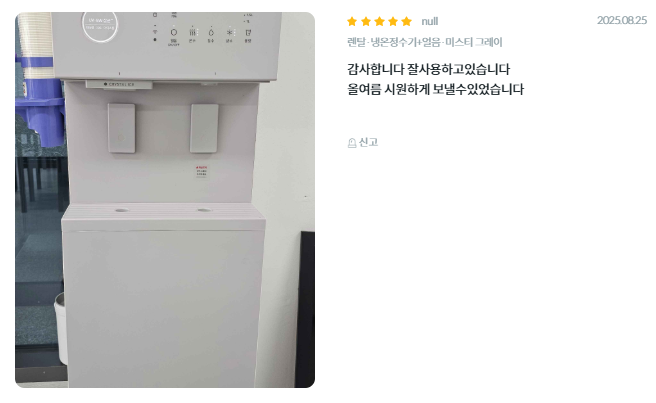Viewport: 656px width, 403px height.
Task: Click the "null" reviewer name
Action: [x=430, y=21]
